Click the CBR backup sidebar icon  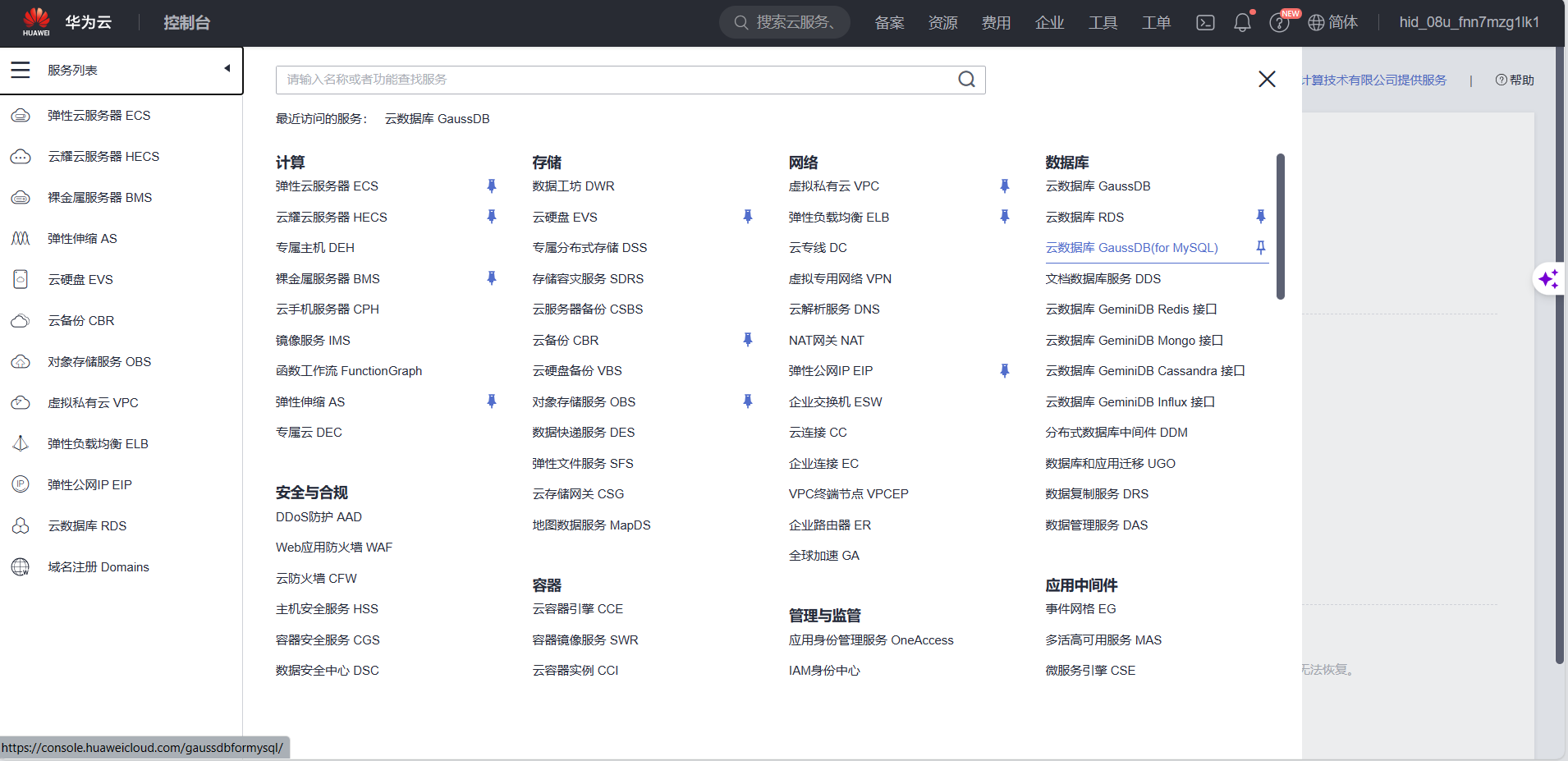point(21,321)
